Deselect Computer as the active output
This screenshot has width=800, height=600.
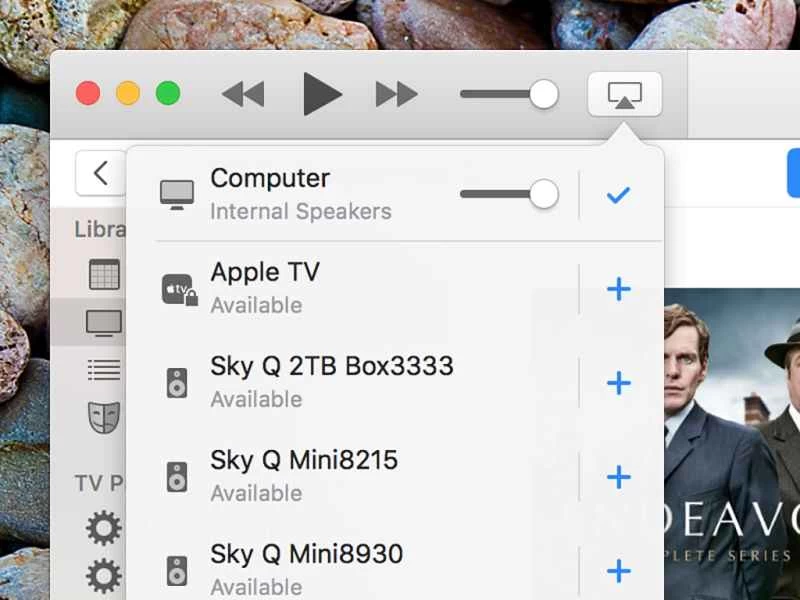click(618, 196)
